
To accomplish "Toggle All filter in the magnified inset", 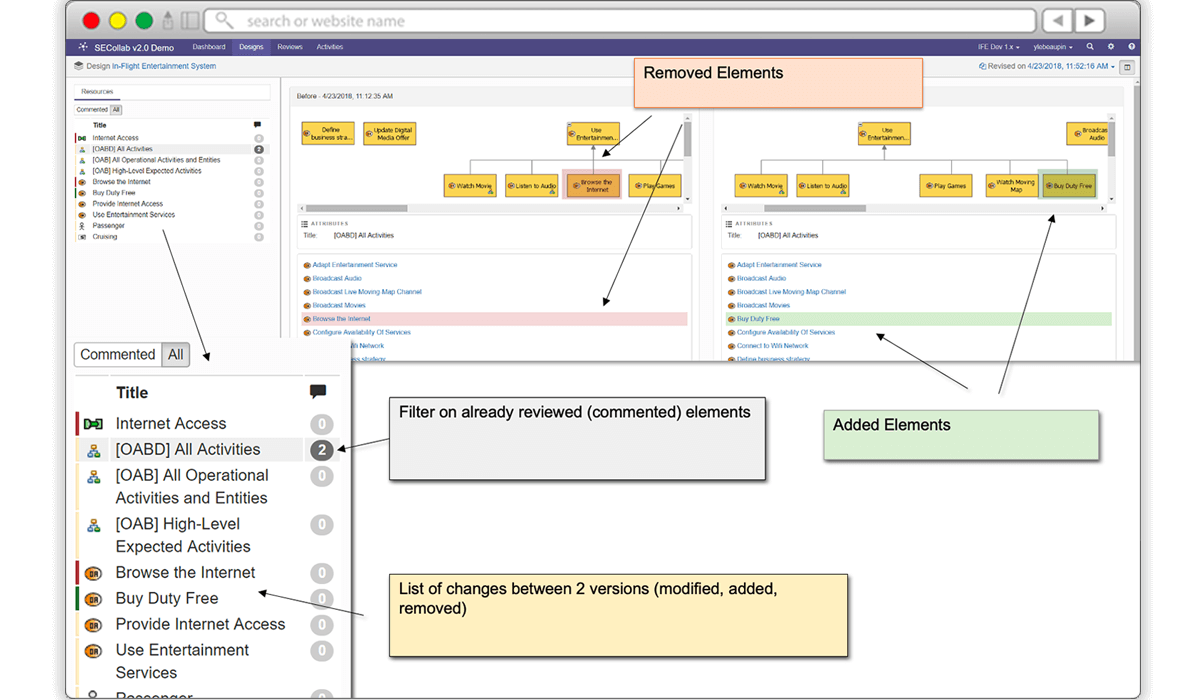I will pyautogui.click(x=176, y=355).
